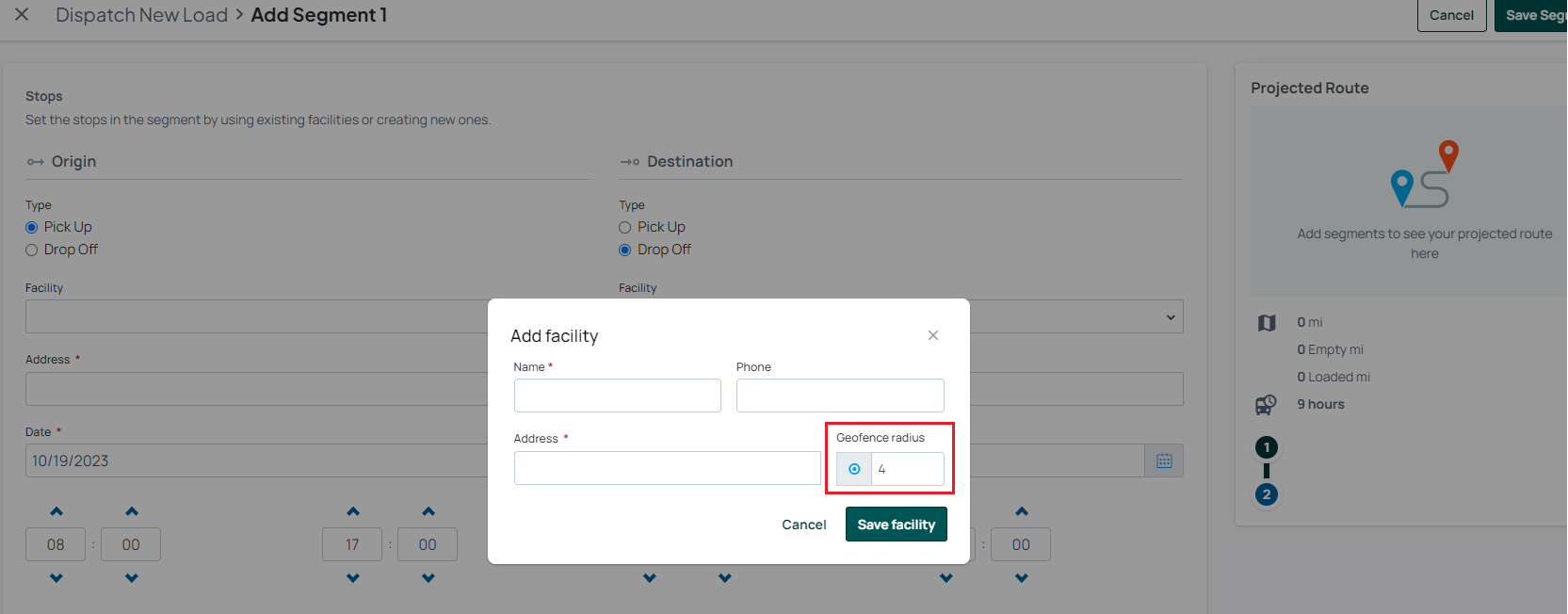Go back via Dispatch New Load breadcrumb
The image size is (1568, 614).
141,15
